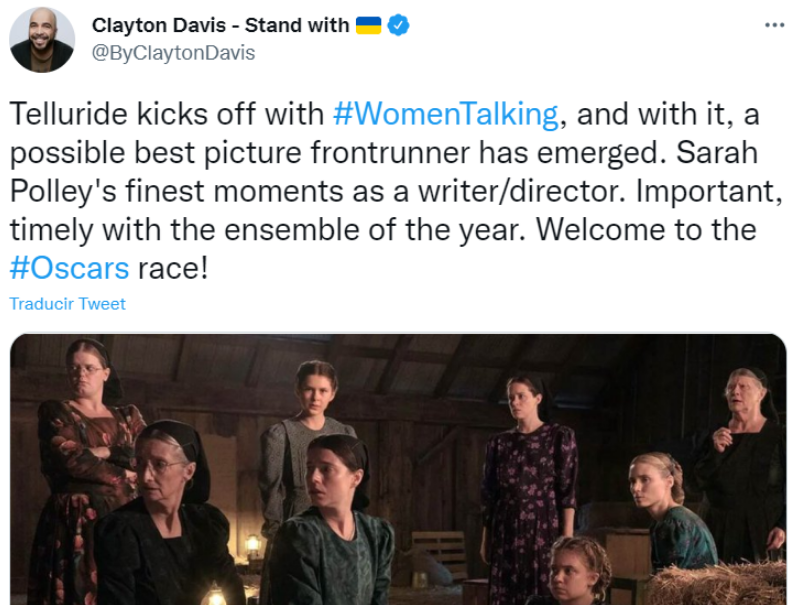Open the @ByClaytonDavis handle link
The height and width of the screenshot is (605, 792).
173,54
